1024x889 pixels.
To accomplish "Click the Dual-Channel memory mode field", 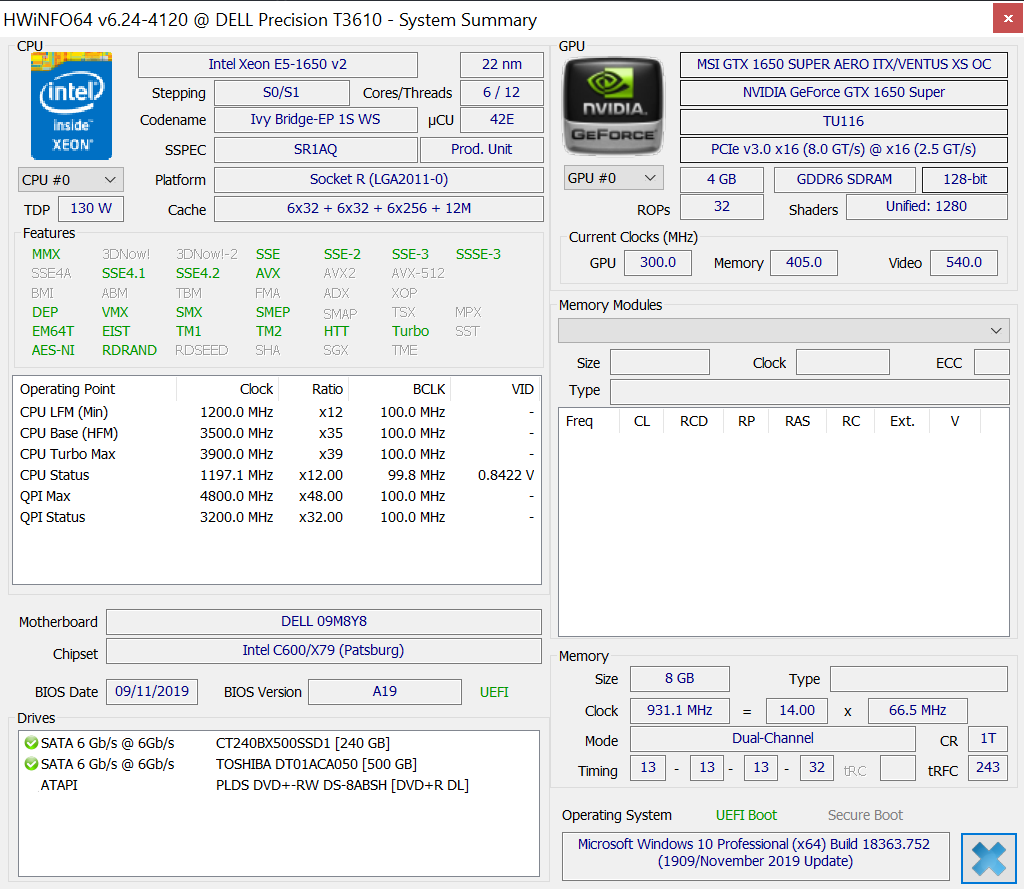I will coord(773,739).
